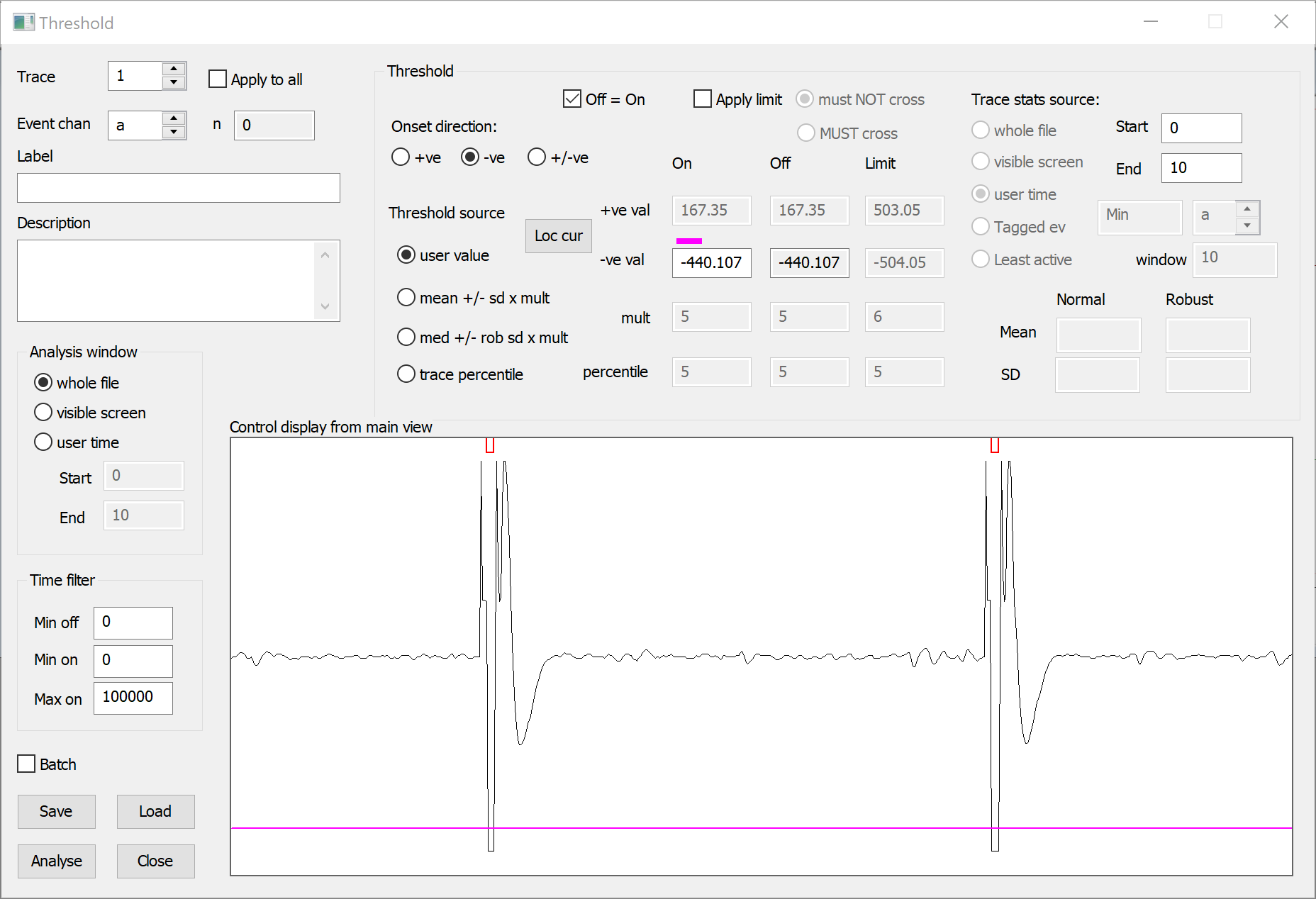1316x899 pixels.
Task: Increment the Trace number with up arrow
Action: coord(174,69)
